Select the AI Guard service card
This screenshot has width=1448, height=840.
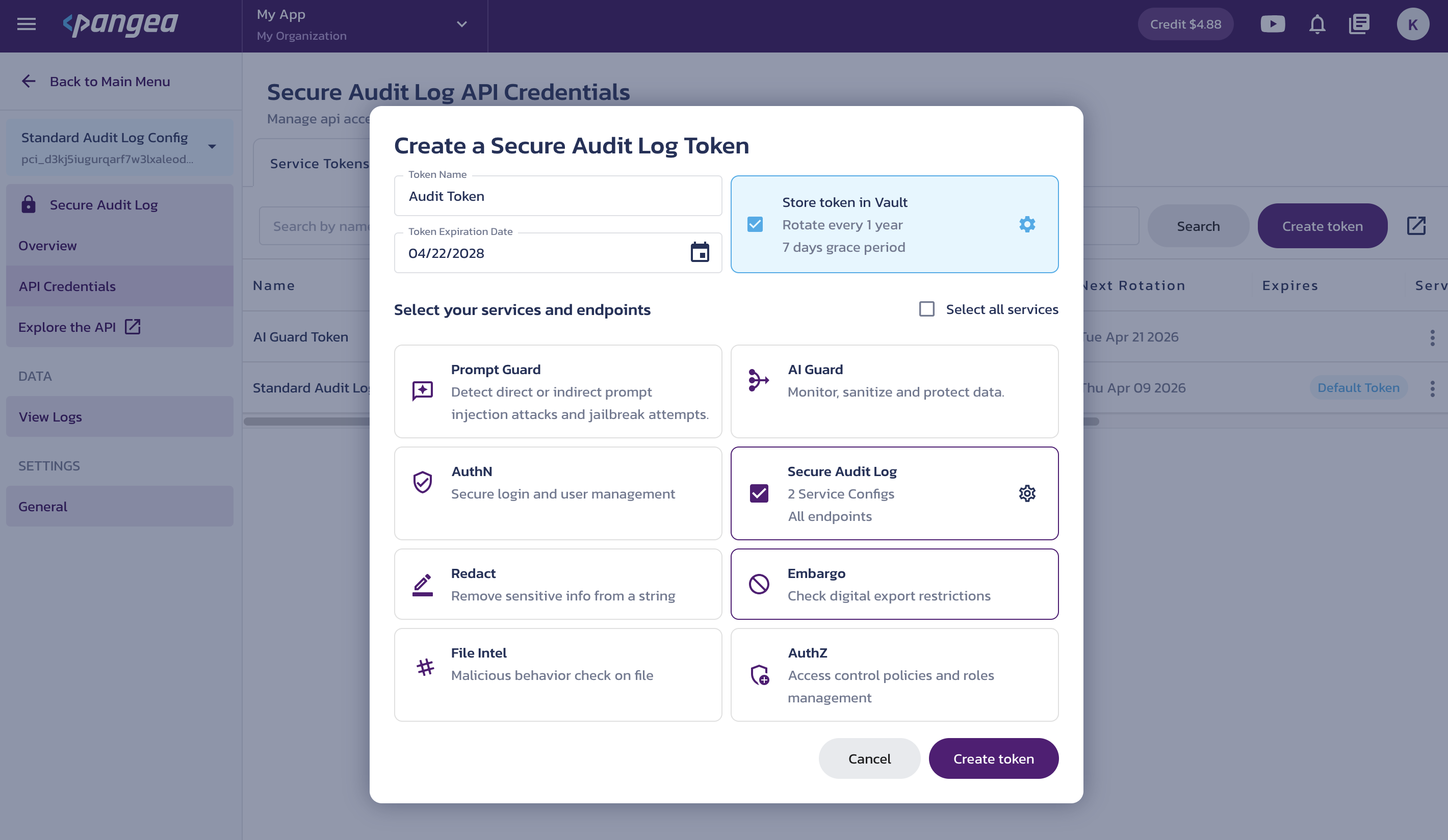point(894,391)
